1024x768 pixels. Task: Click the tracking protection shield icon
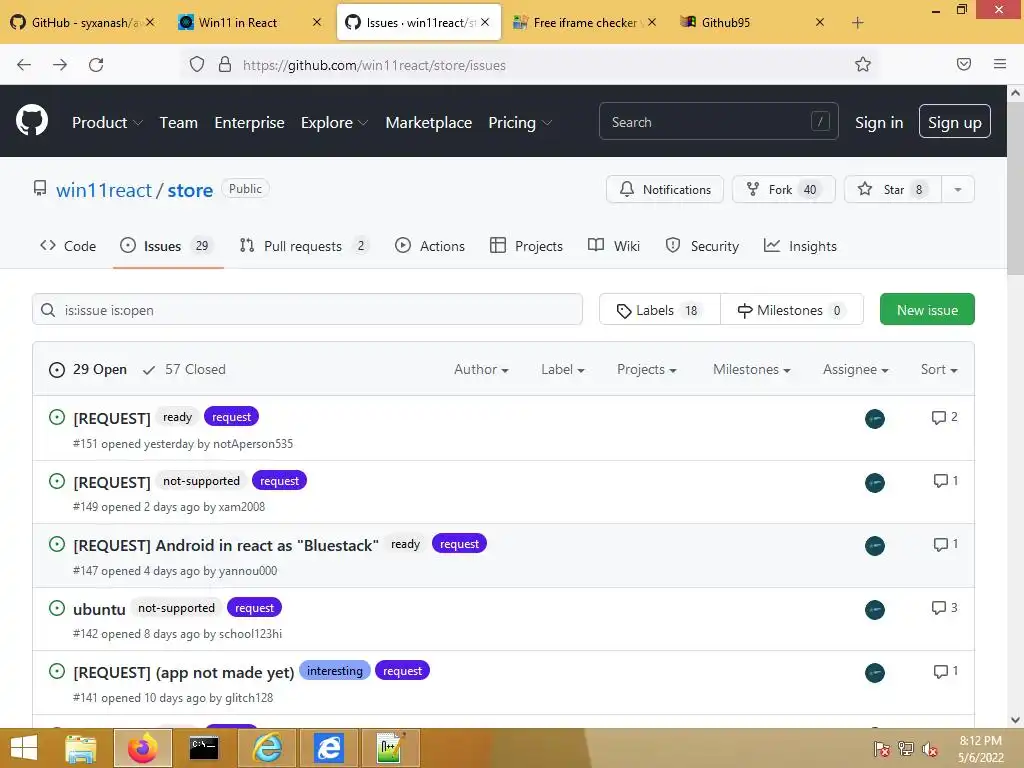pos(197,65)
